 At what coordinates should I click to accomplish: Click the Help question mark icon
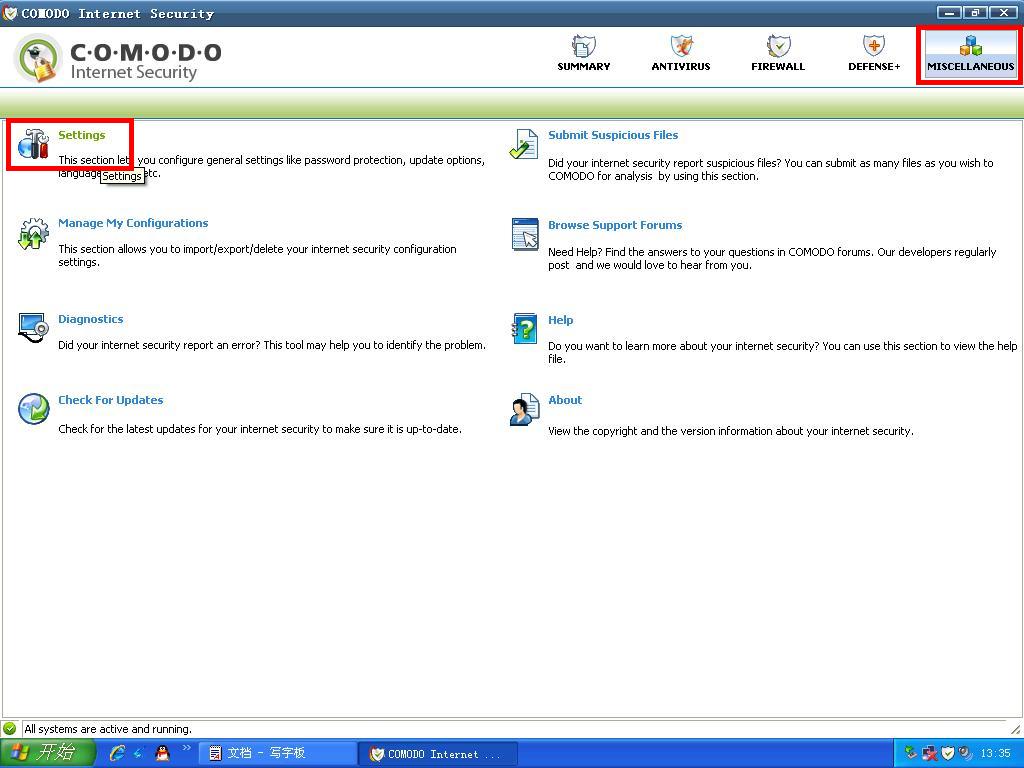click(x=524, y=328)
